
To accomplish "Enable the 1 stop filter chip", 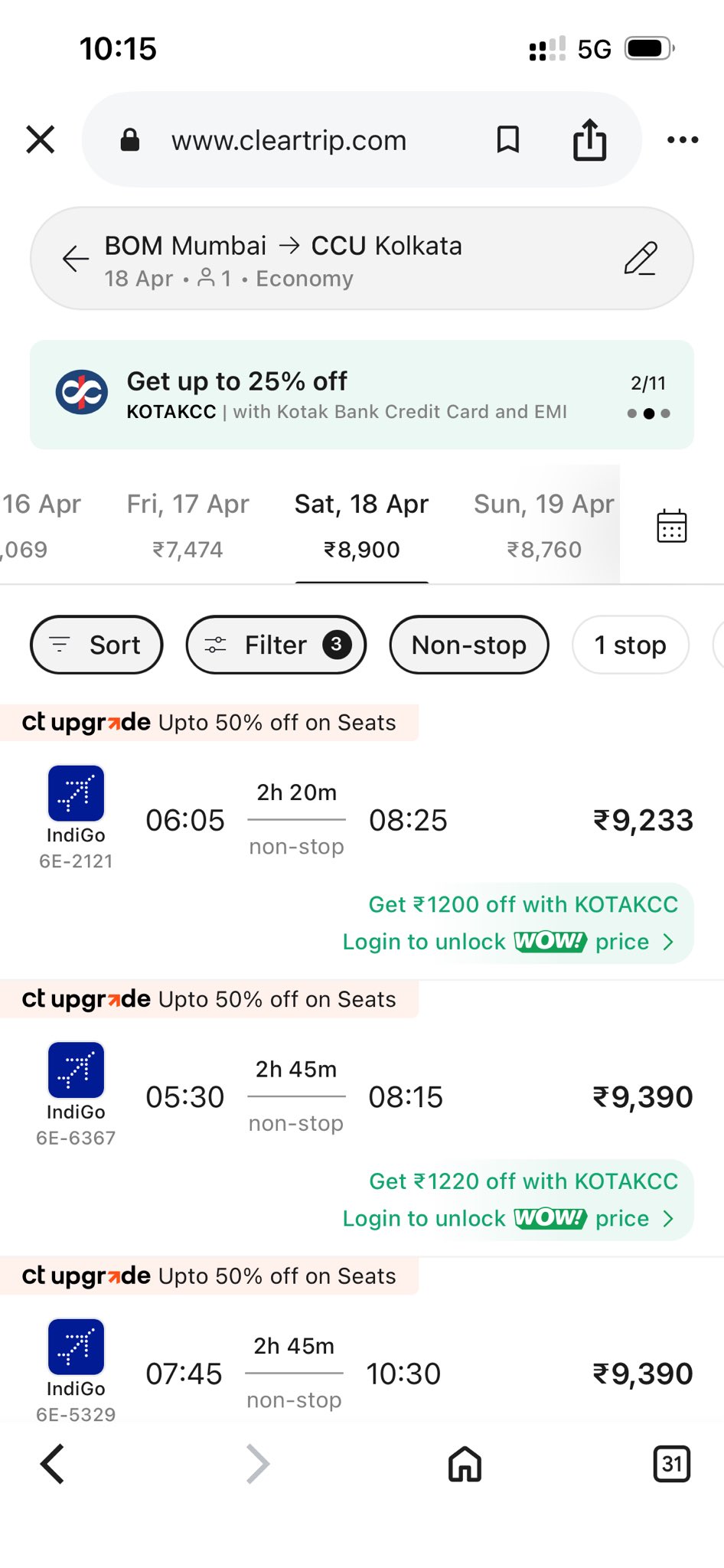I will [x=630, y=645].
